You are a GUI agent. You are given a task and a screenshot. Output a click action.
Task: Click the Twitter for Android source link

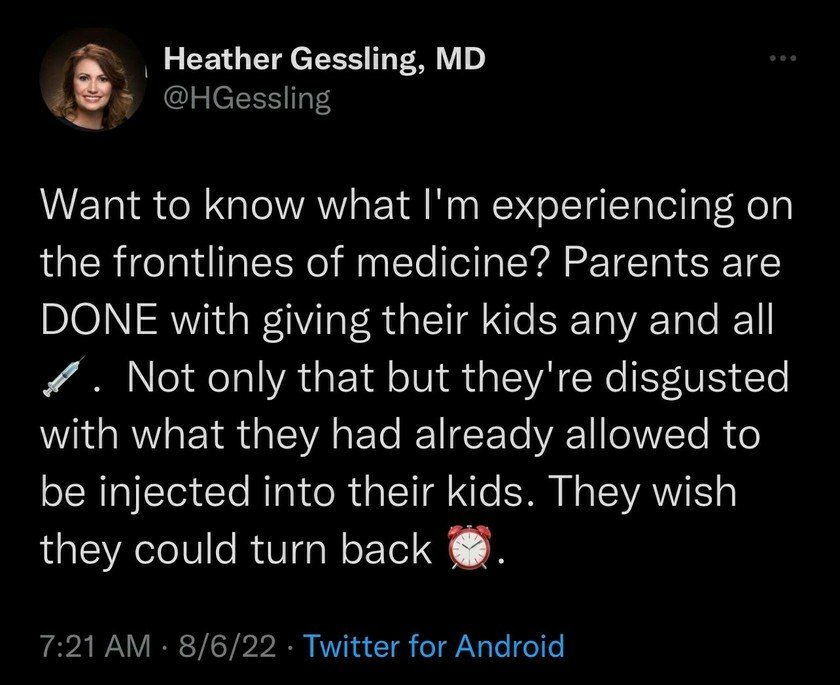[433, 645]
